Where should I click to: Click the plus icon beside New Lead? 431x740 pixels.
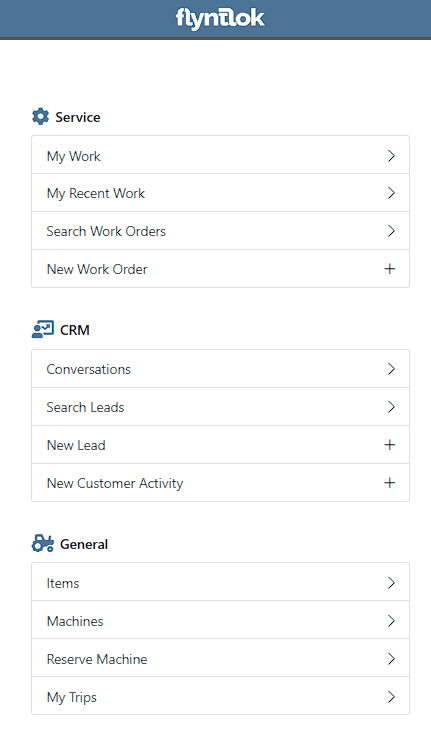[389, 445]
